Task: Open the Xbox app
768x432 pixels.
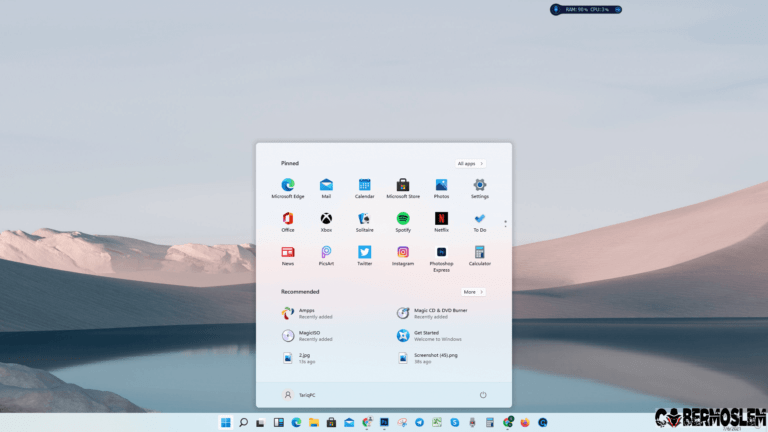Action: (326, 222)
